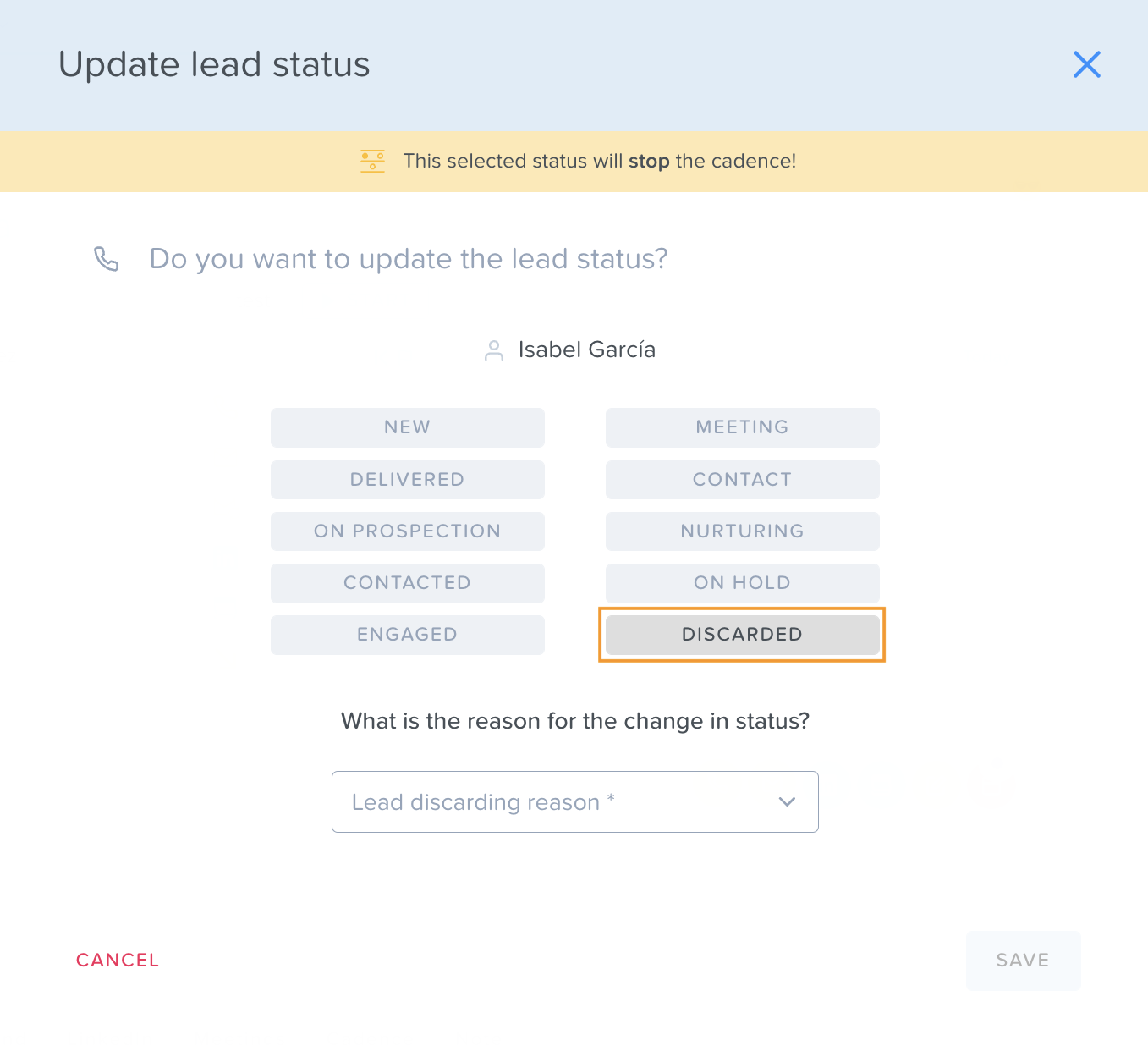Viewport: 1148px width, 1046px height.
Task: Expand the discarding reason chevron arrow
Action: pos(787,802)
